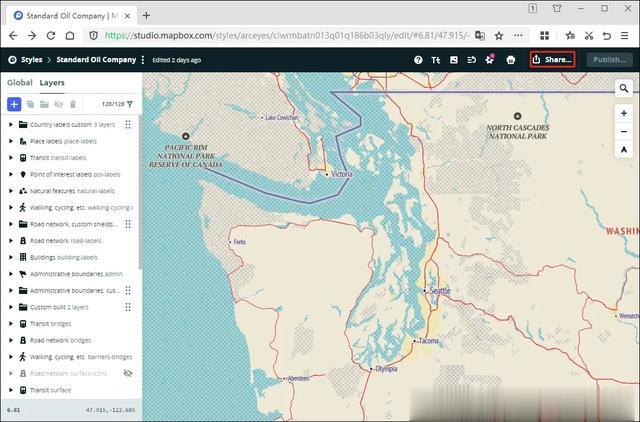640x422 pixels.
Task: Expand the Natural features component
Action: [11, 191]
